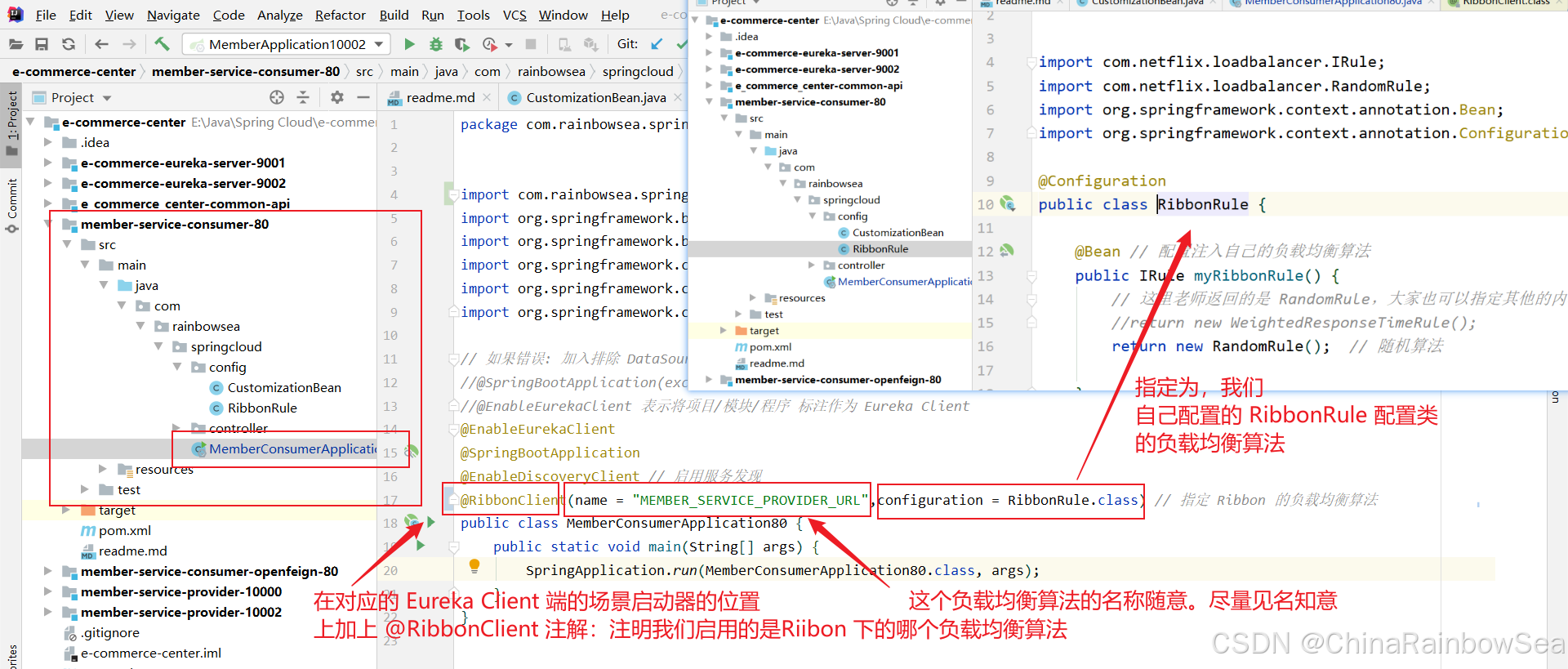Navigate back with the left arrow icon

coord(101,44)
